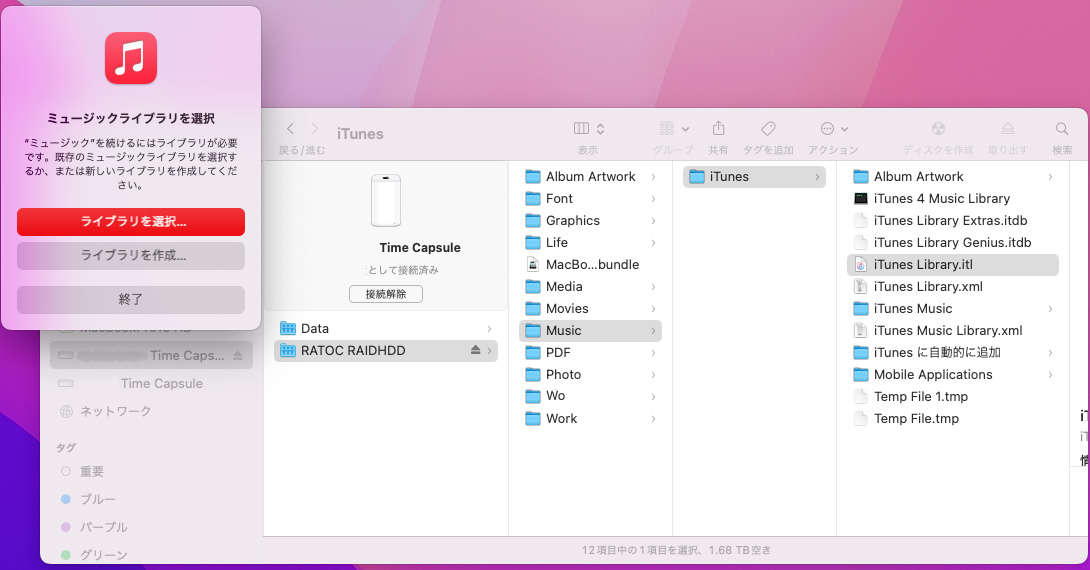This screenshot has width=1090, height=570.
Task: Select iTunes Library Extras.itdb
Action: 952,221
